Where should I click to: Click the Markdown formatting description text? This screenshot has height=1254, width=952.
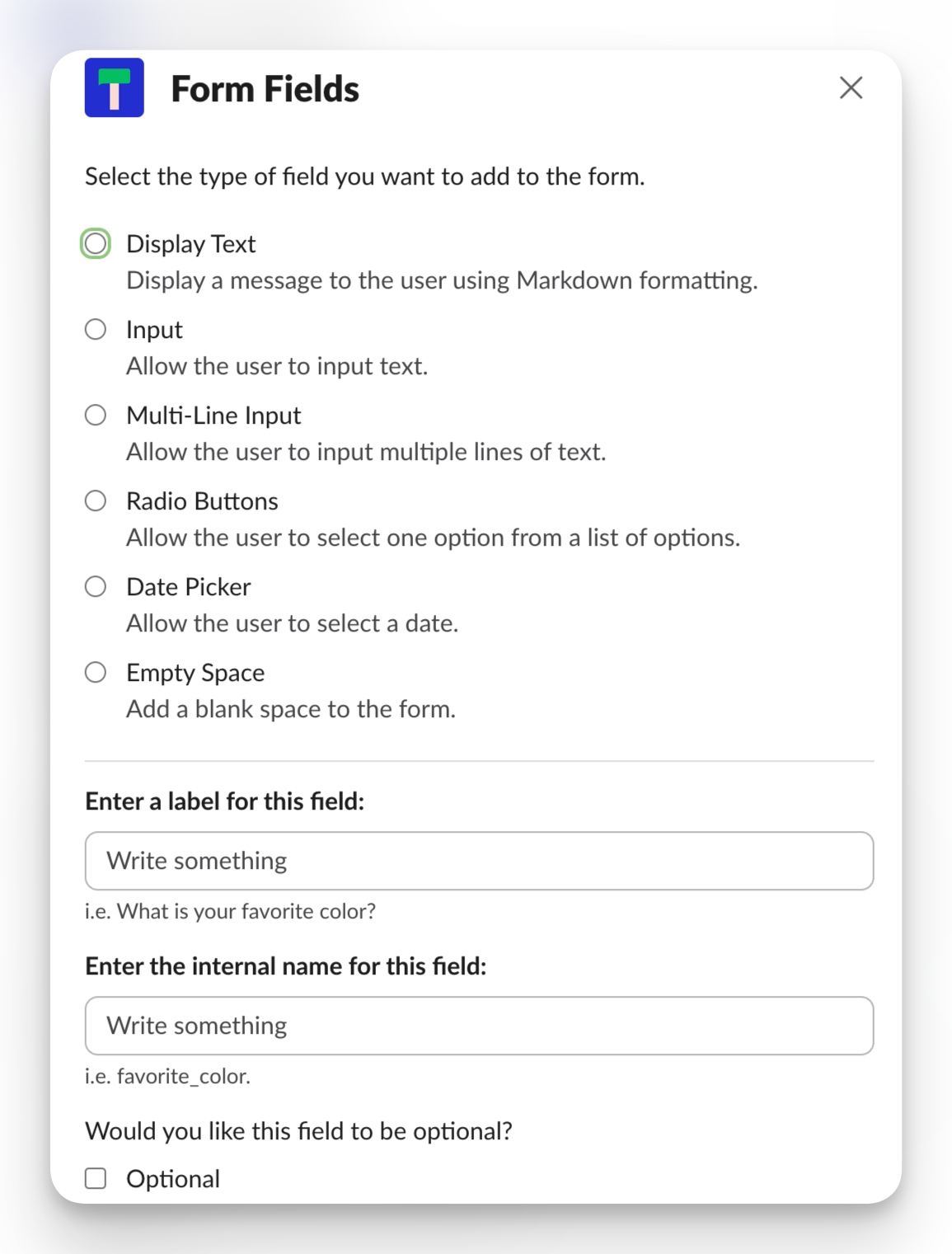442,280
